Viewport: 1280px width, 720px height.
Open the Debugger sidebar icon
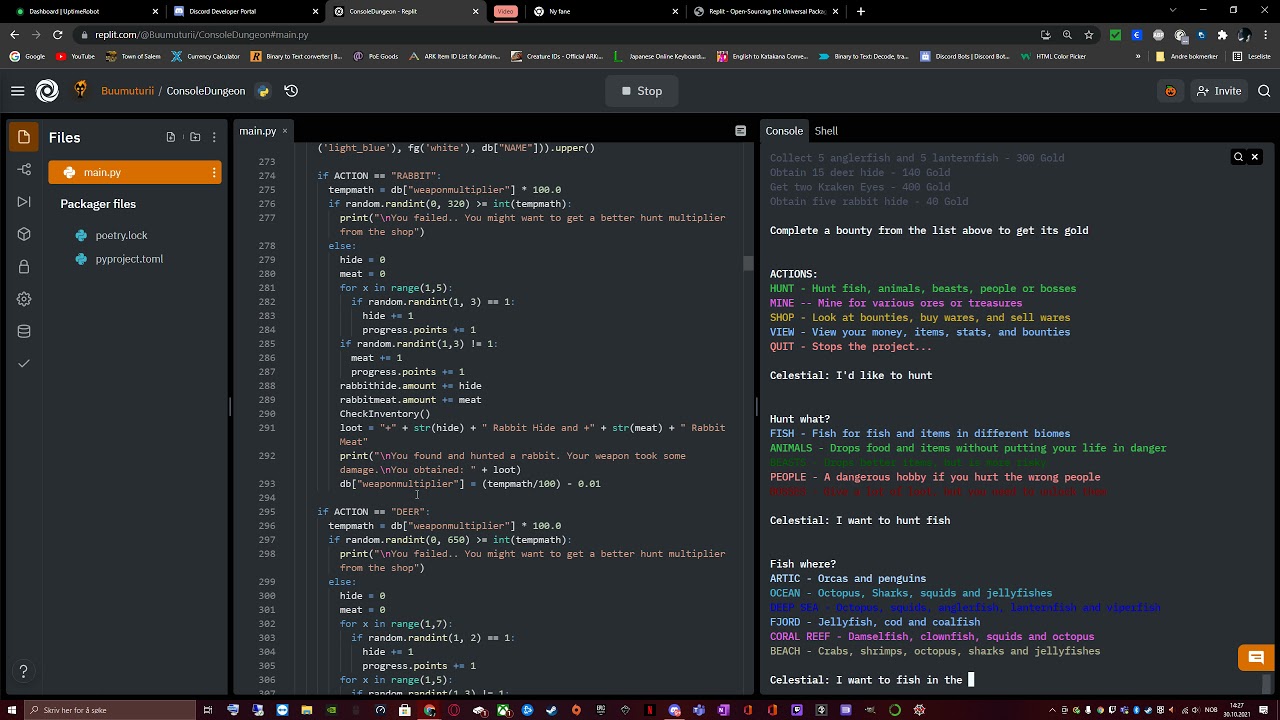click(x=24, y=202)
